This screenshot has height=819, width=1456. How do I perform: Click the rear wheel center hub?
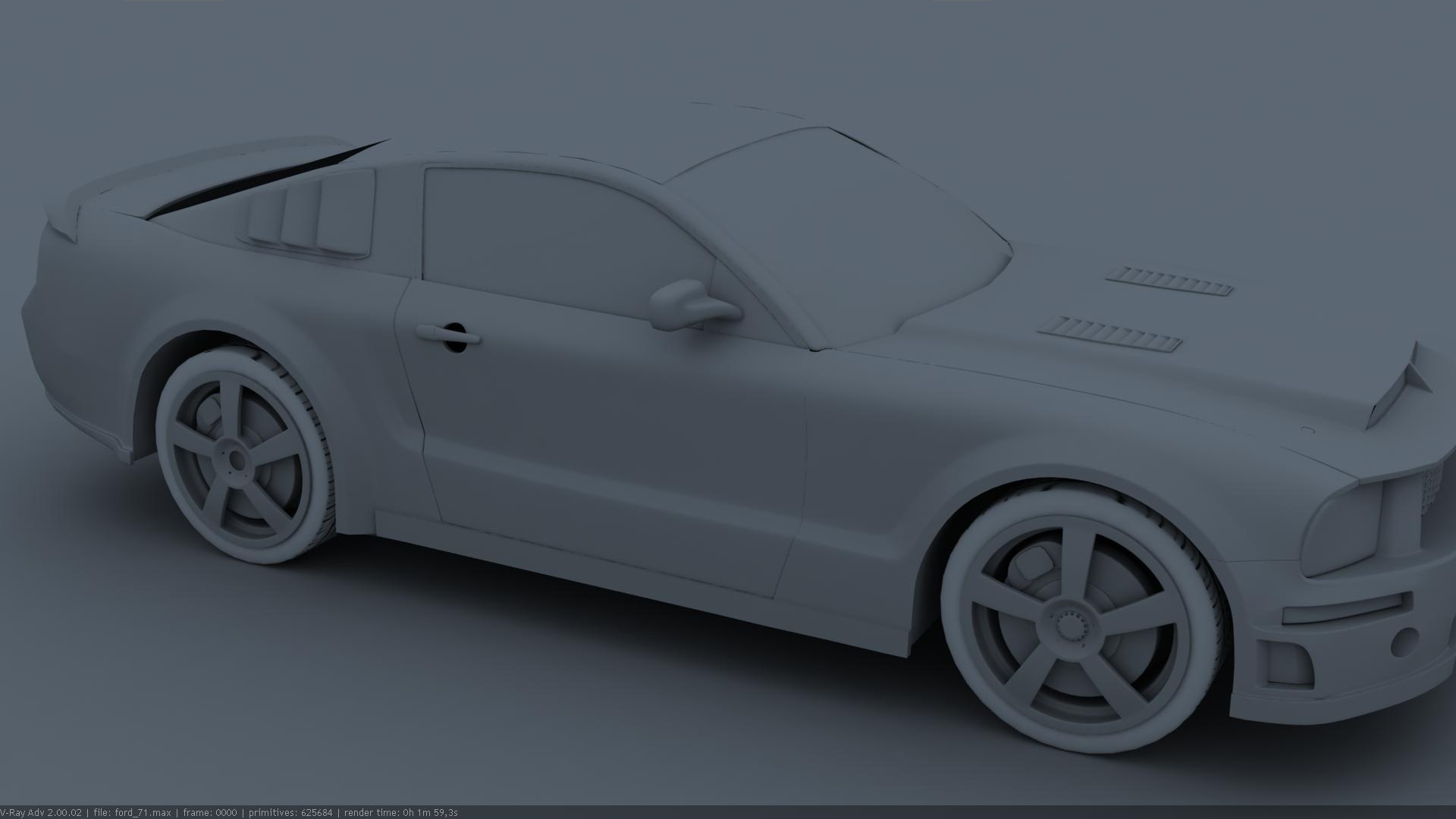point(235,459)
